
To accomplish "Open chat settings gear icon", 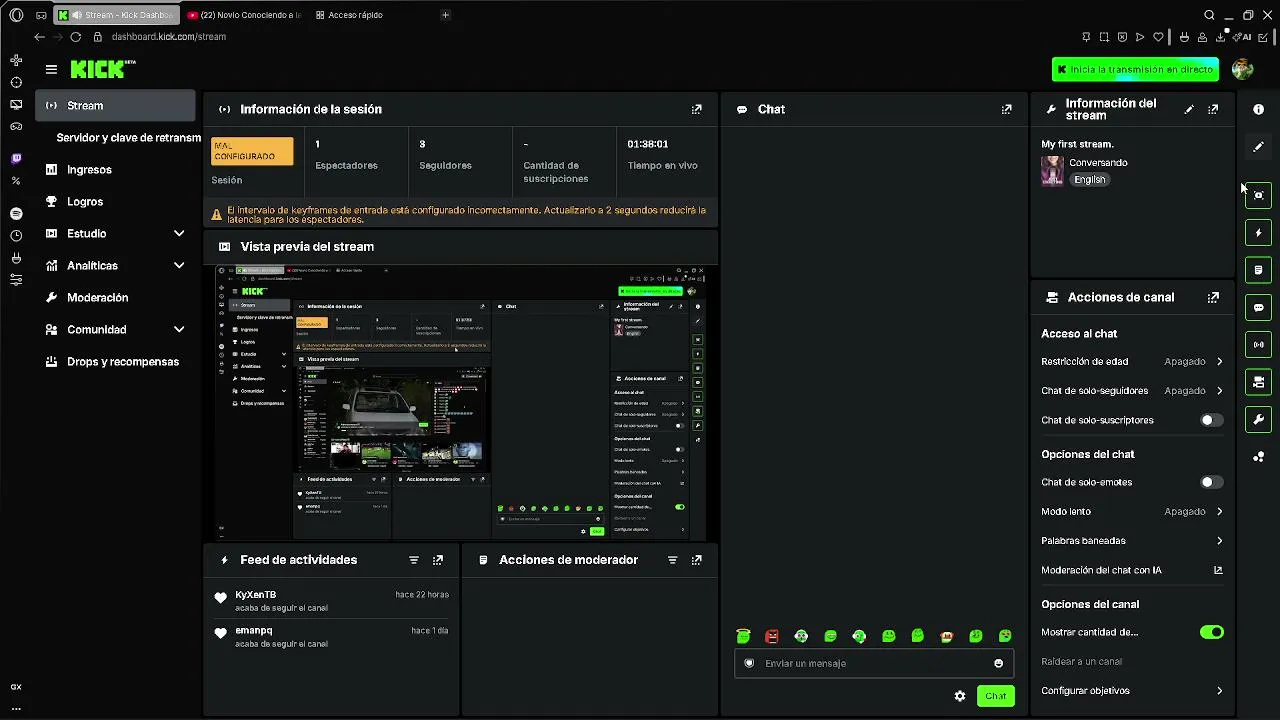I will (960, 696).
